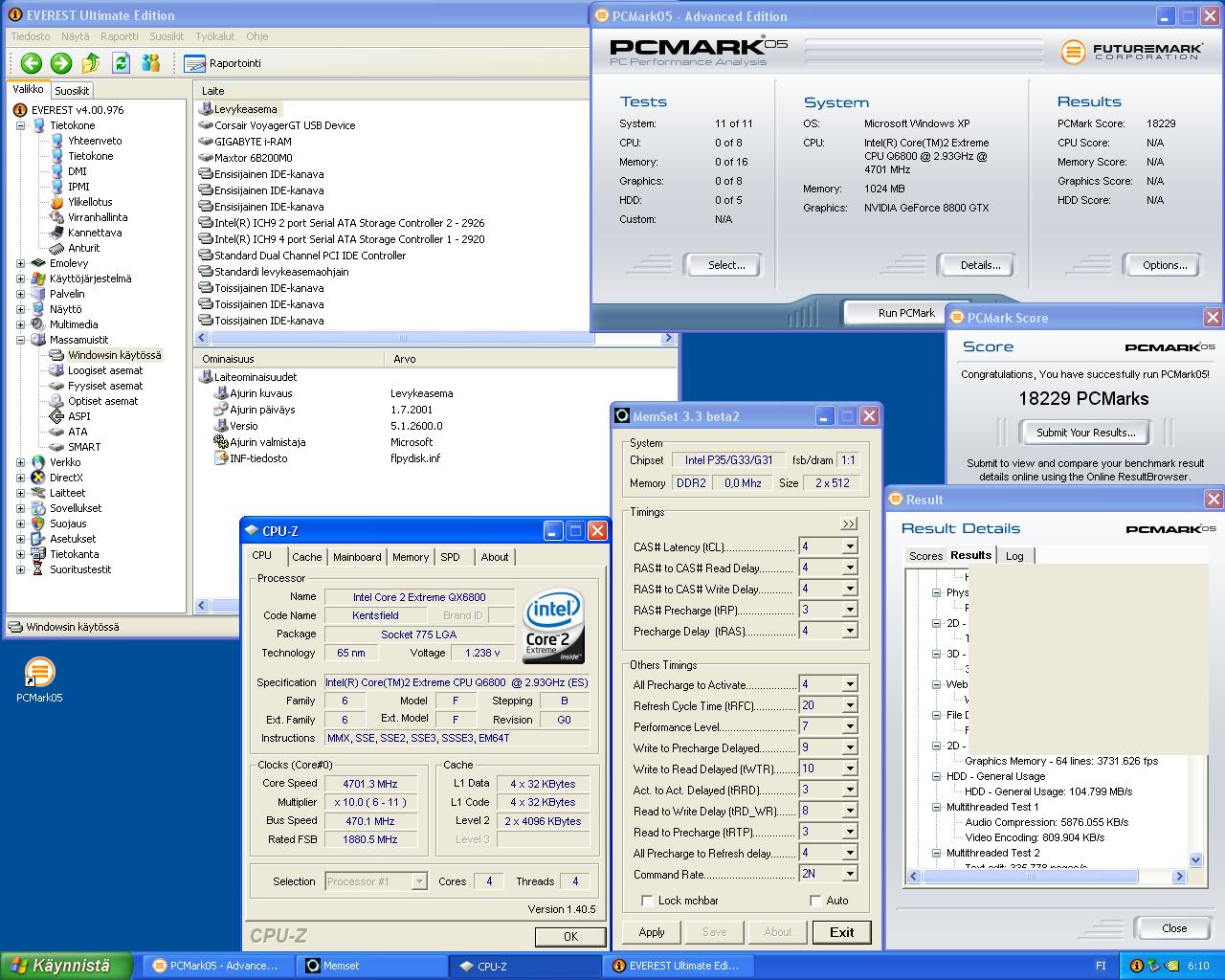The image size is (1225, 980).
Task: Open Tiedosto menu in EVEREST
Action: tap(30, 36)
